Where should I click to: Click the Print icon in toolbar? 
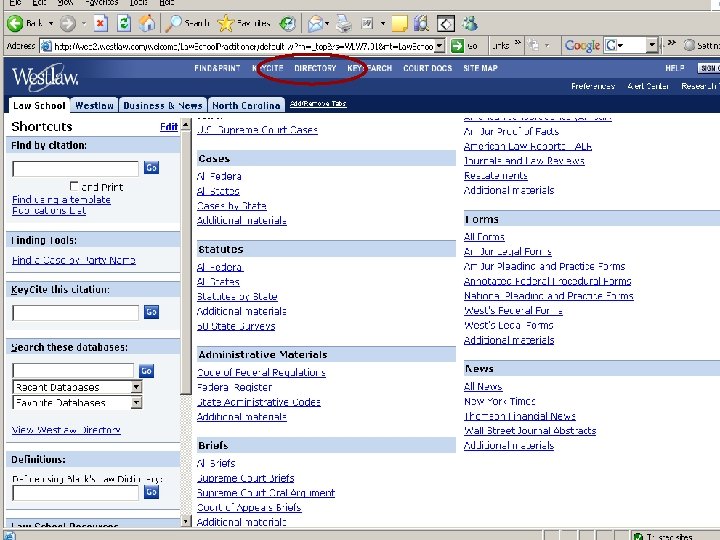tap(343, 23)
